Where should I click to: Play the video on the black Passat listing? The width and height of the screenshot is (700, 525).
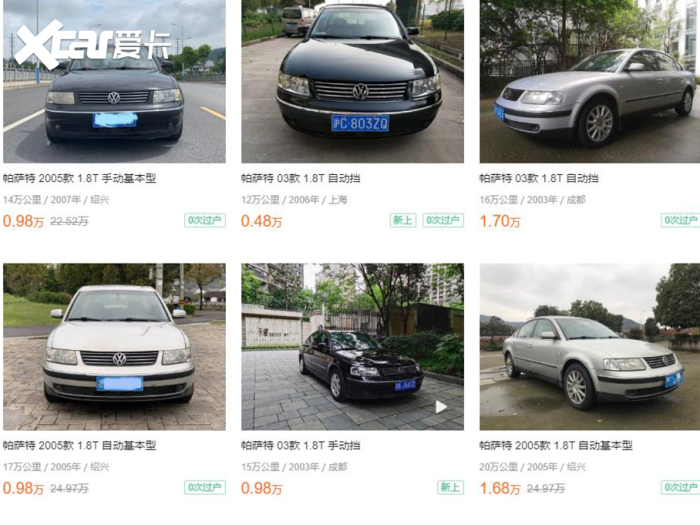[441, 407]
